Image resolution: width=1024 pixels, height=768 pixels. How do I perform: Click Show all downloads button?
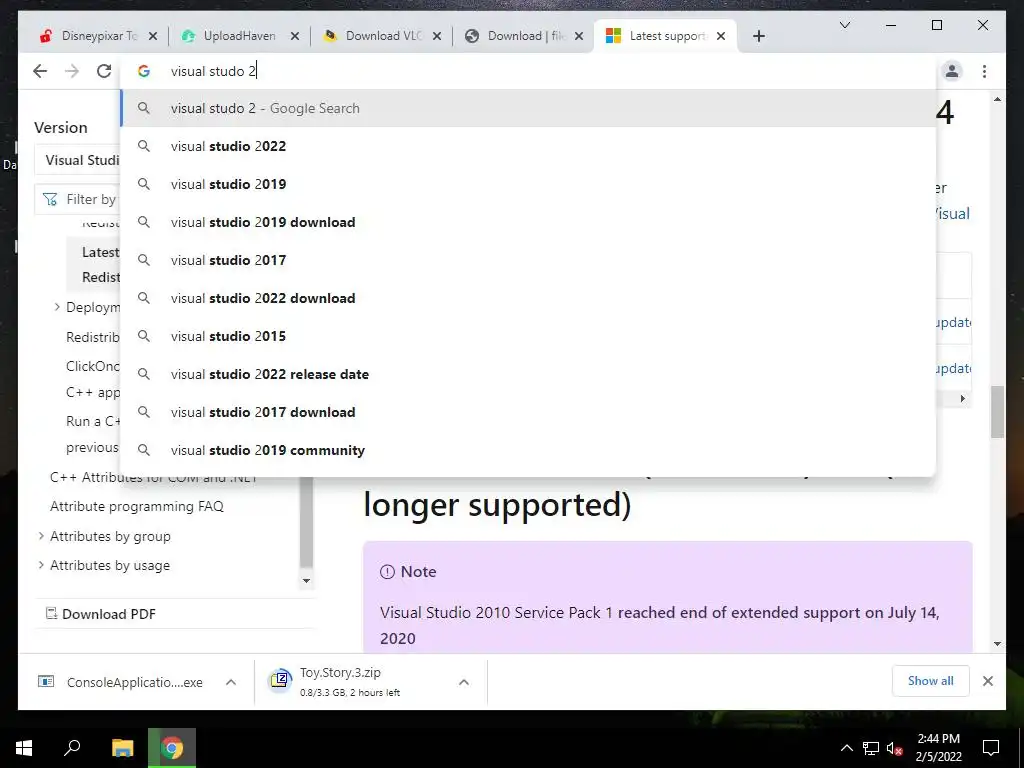(931, 681)
